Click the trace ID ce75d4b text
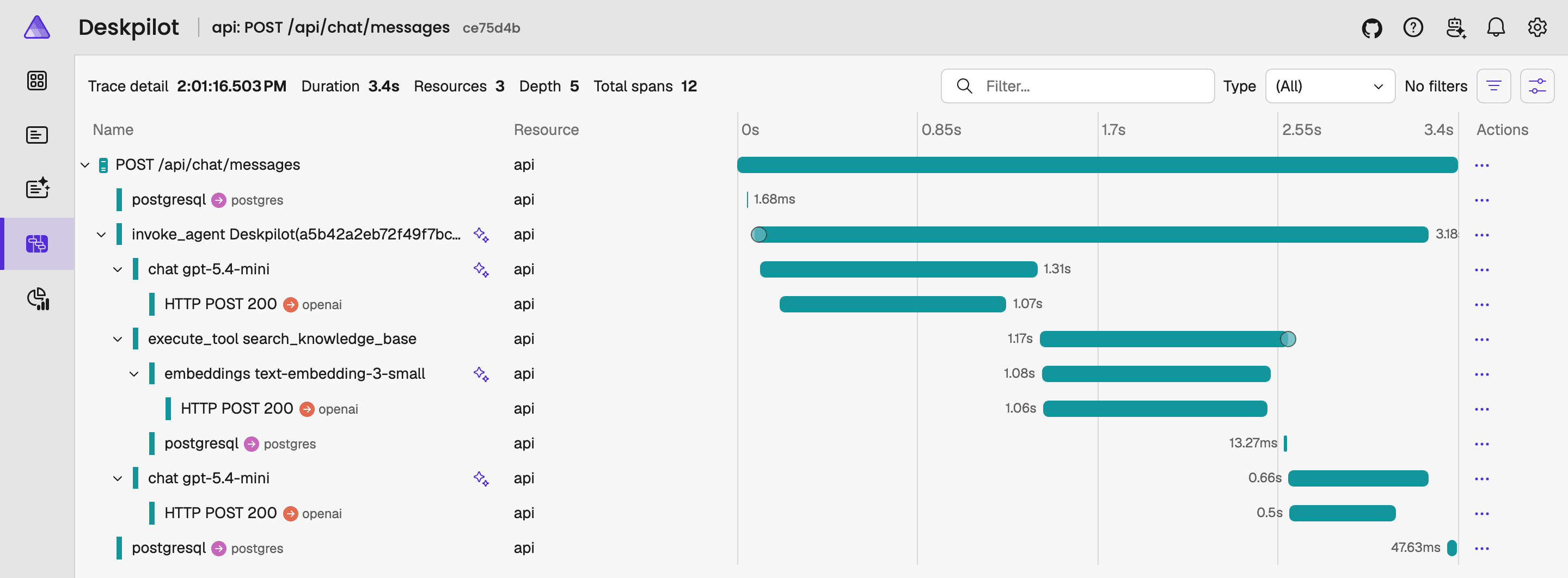1568x578 pixels. coord(491,28)
